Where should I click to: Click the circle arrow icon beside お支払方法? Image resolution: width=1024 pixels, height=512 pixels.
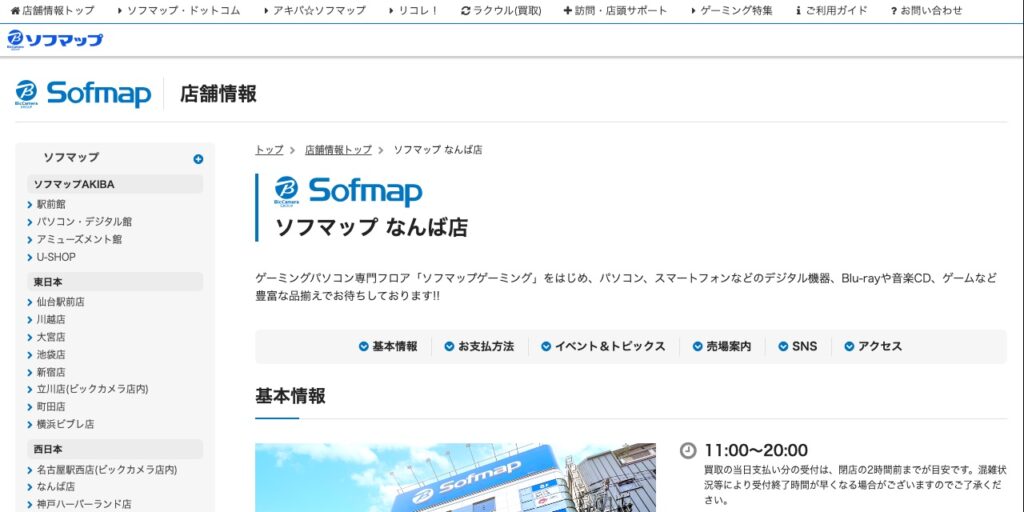(x=449, y=347)
